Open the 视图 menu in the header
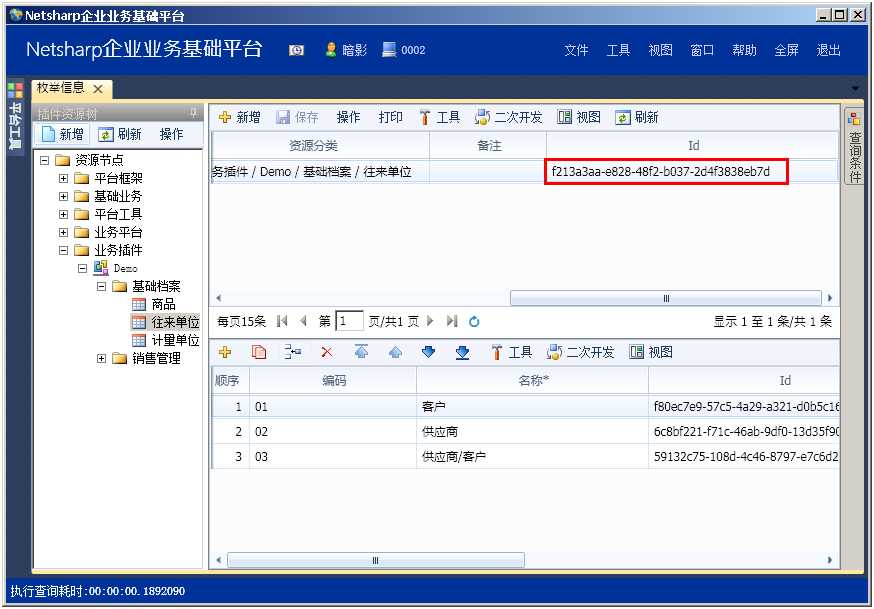Viewport: 874px width, 609px height. (661, 50)
